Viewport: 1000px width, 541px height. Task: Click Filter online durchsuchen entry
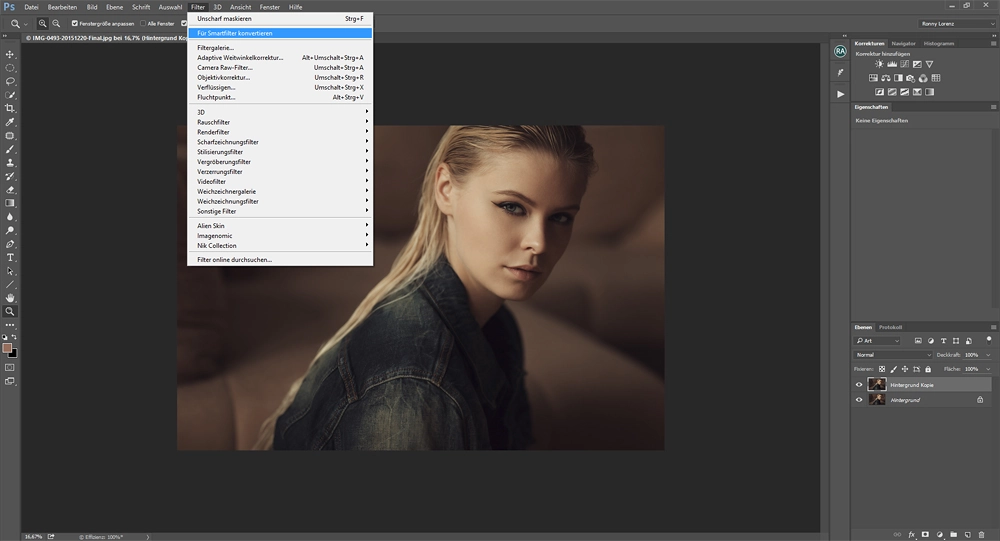(x=280, y=260)
